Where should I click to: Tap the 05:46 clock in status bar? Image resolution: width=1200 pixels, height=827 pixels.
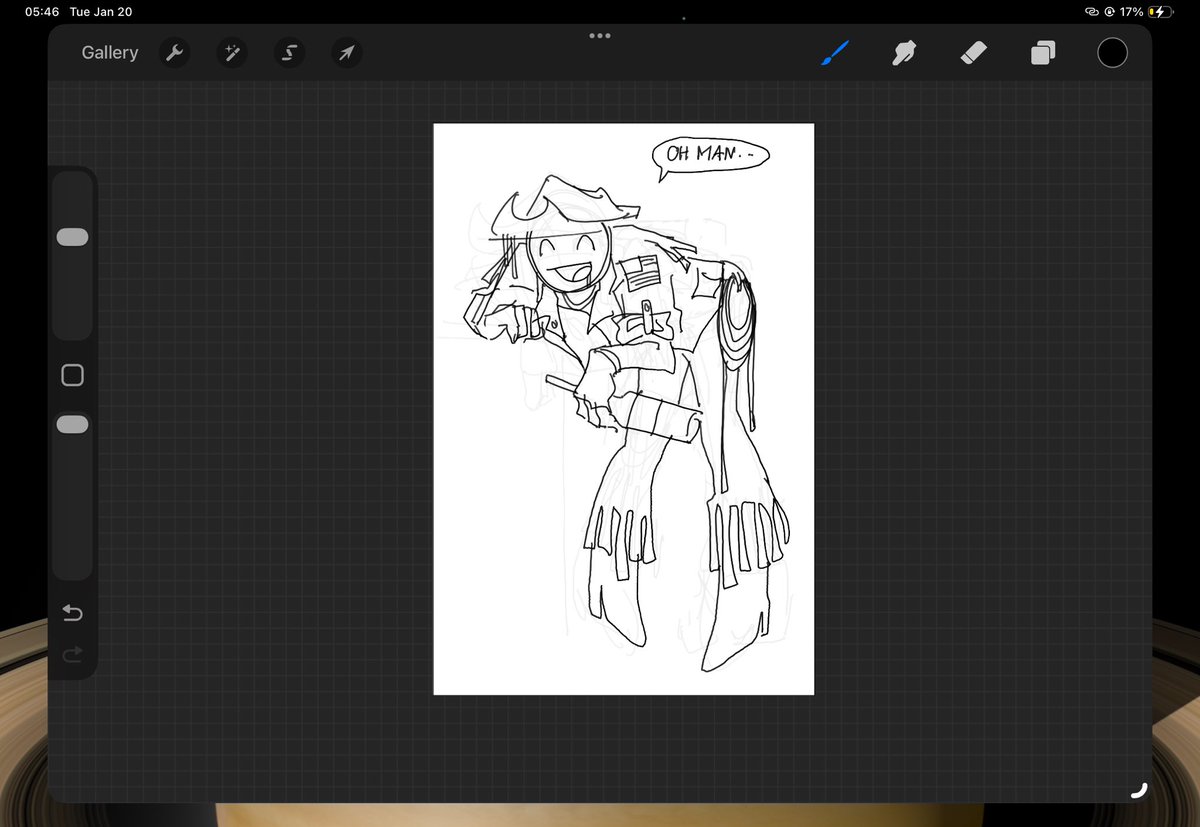(42, 12)
